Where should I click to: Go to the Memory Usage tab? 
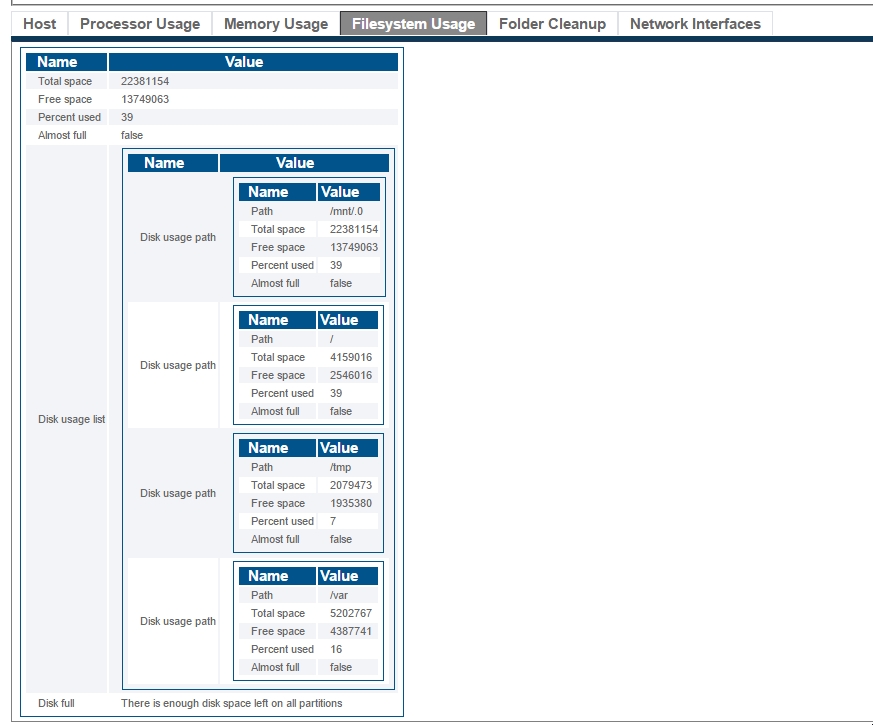[275, 24]
